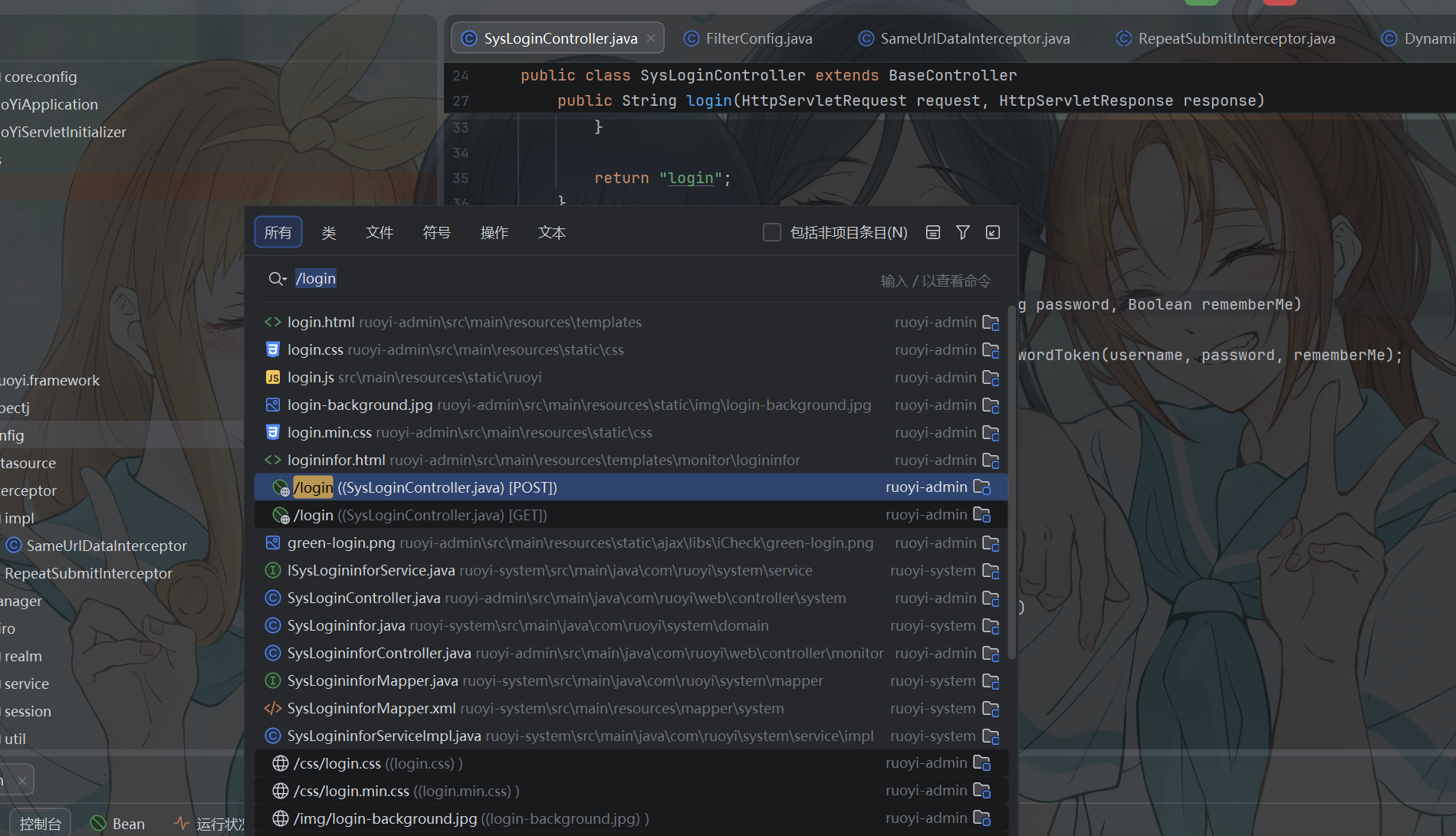The width and height of the screenshot is (1456, 836).
Task: Switch to the 操作 tab
Action: coord(495,232)
